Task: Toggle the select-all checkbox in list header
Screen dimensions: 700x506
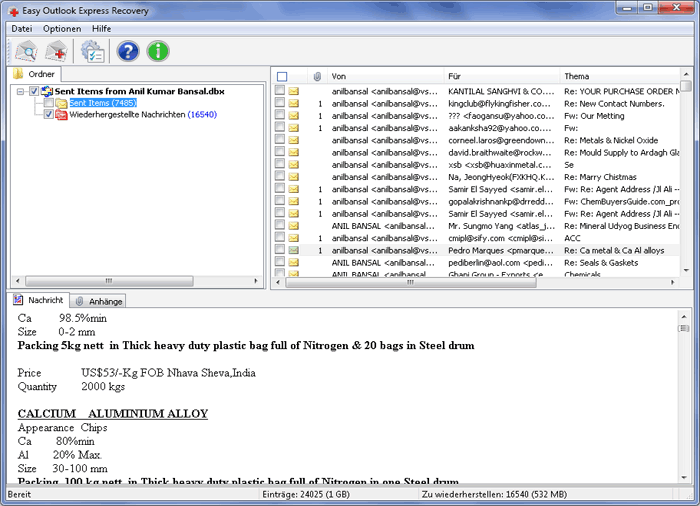Action: [282, 76]
